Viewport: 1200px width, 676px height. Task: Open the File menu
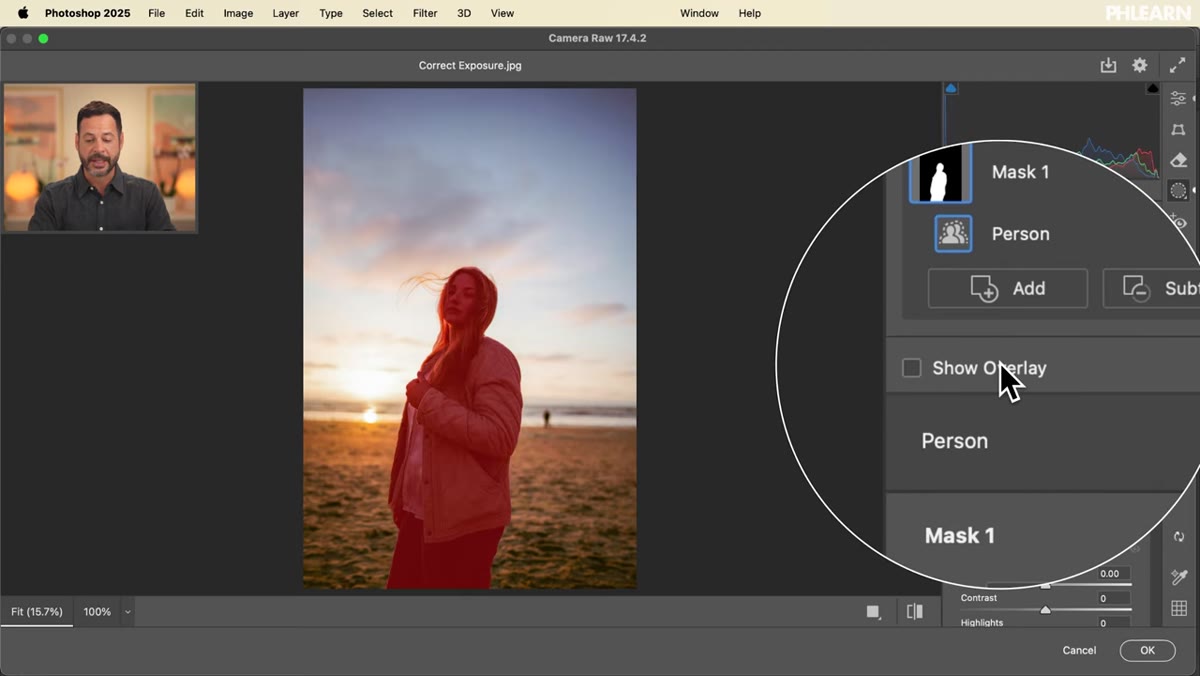[157, 13]
